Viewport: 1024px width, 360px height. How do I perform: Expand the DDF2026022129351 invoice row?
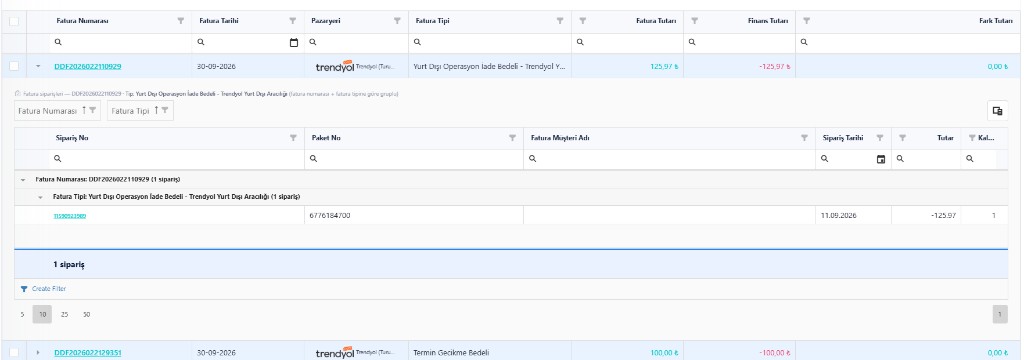pyautogui.click(x=38, y=353)
